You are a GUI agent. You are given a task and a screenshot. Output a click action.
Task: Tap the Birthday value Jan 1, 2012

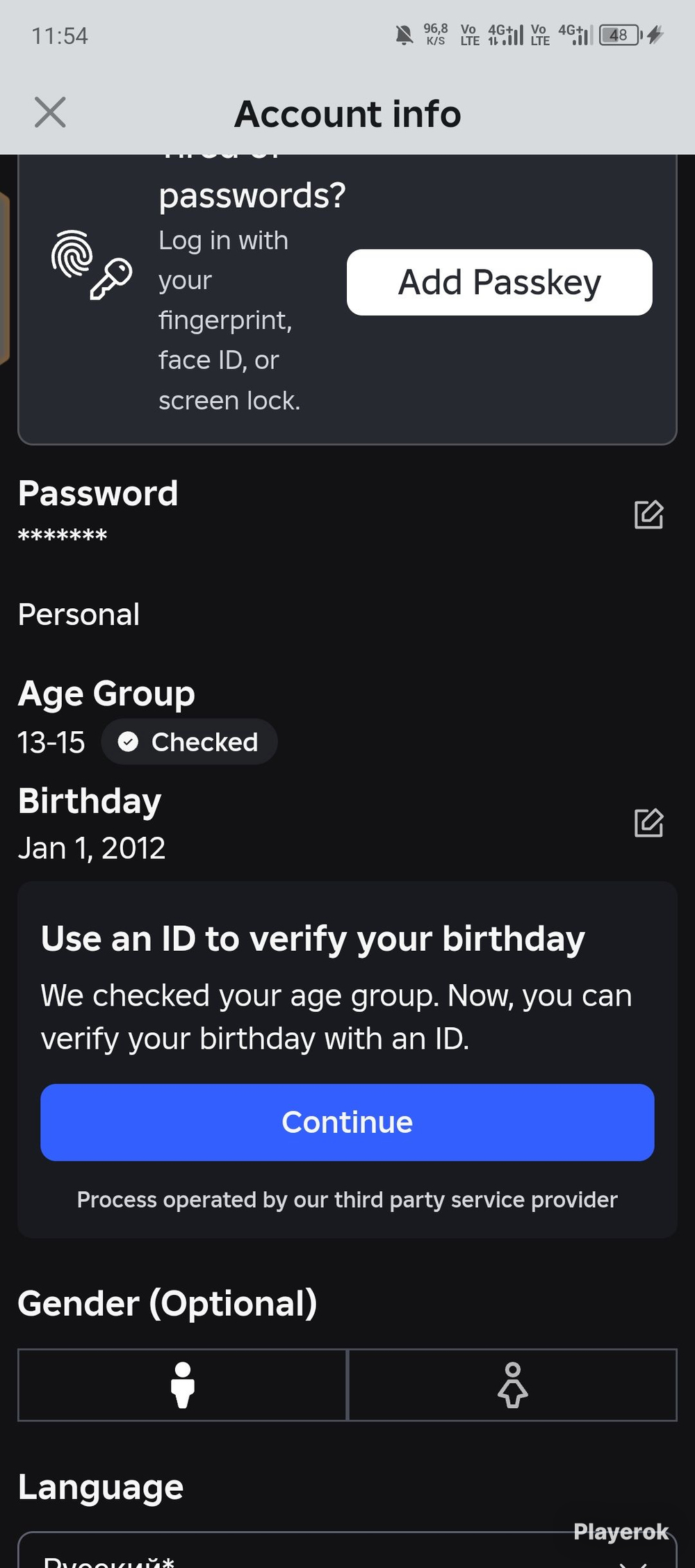(x=92, y=848)
